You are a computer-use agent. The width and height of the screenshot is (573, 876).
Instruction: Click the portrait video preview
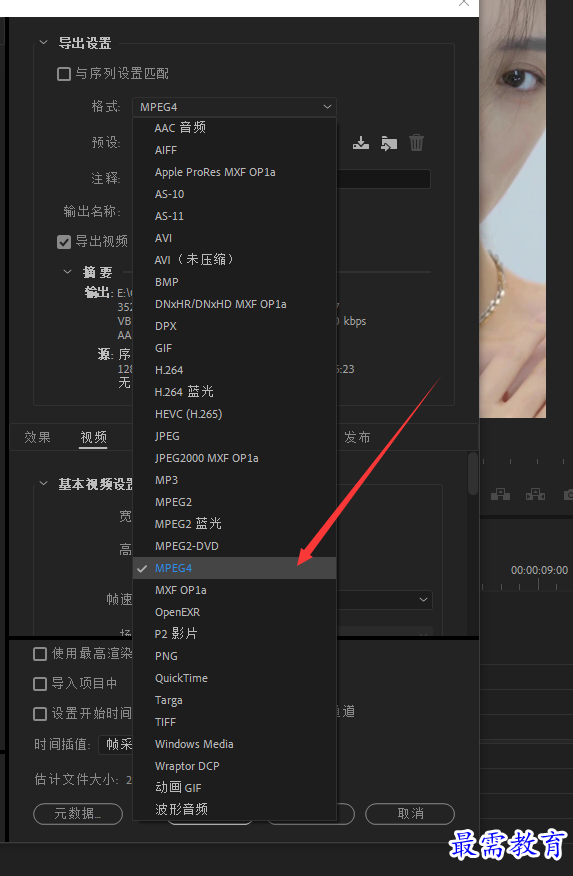click(512, 209)
